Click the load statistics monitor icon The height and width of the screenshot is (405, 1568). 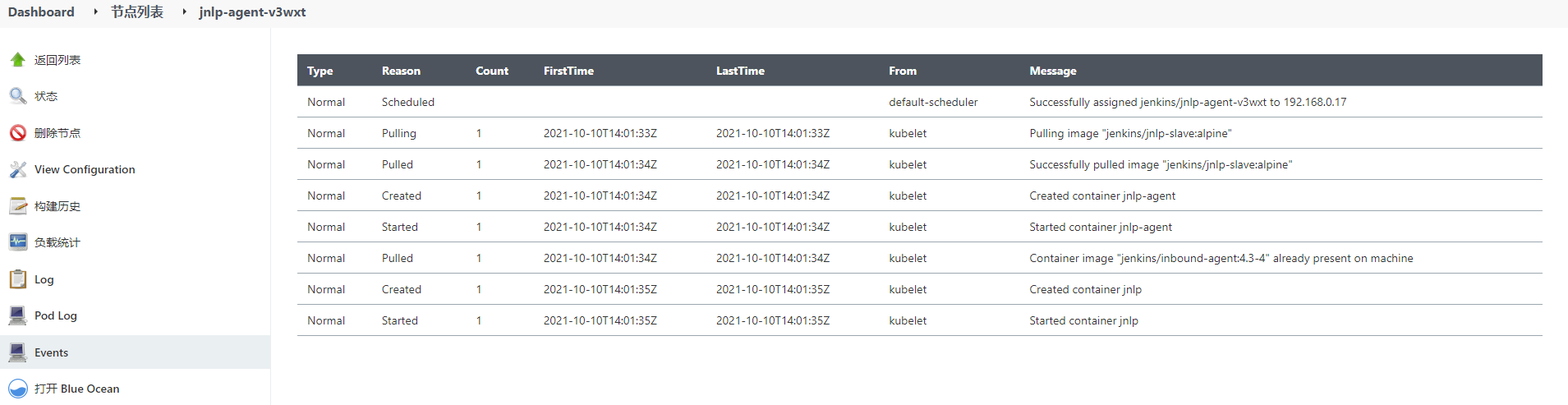pos(17,242)
